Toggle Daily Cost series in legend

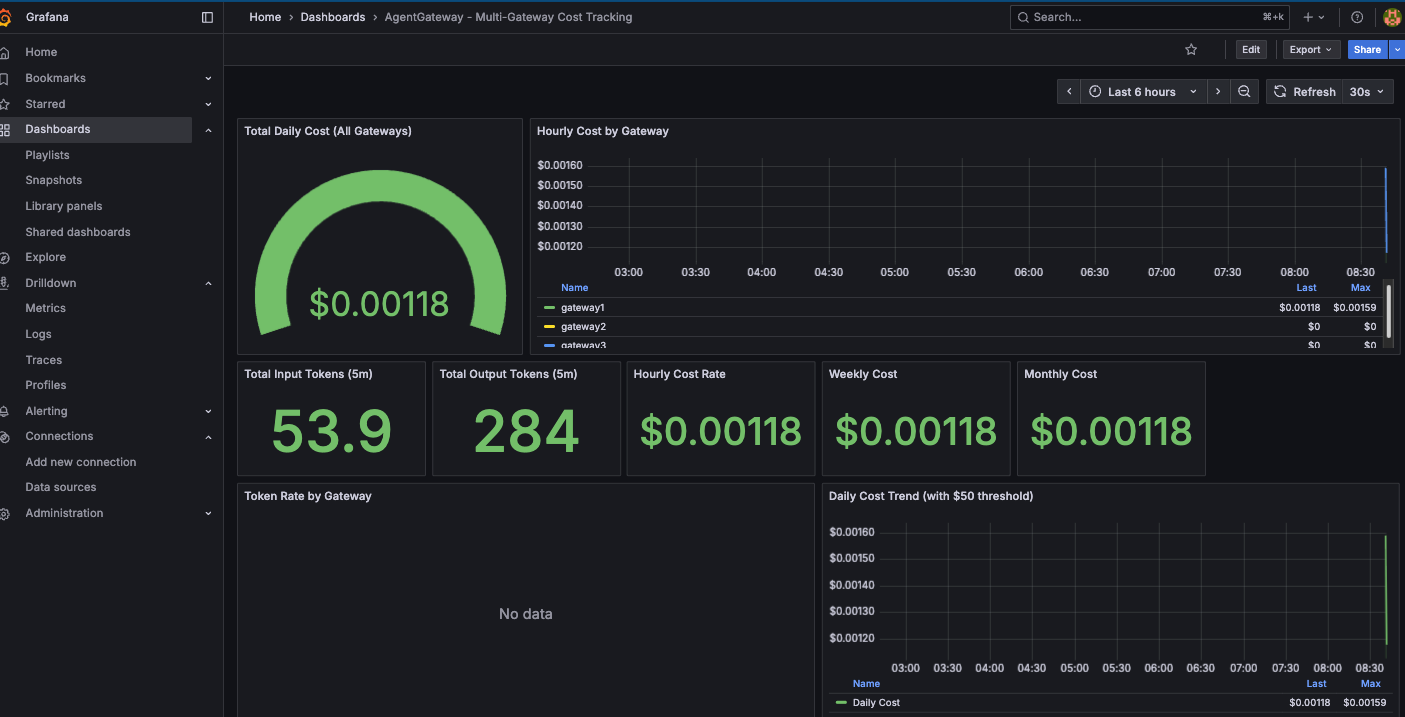click(875, 703)
